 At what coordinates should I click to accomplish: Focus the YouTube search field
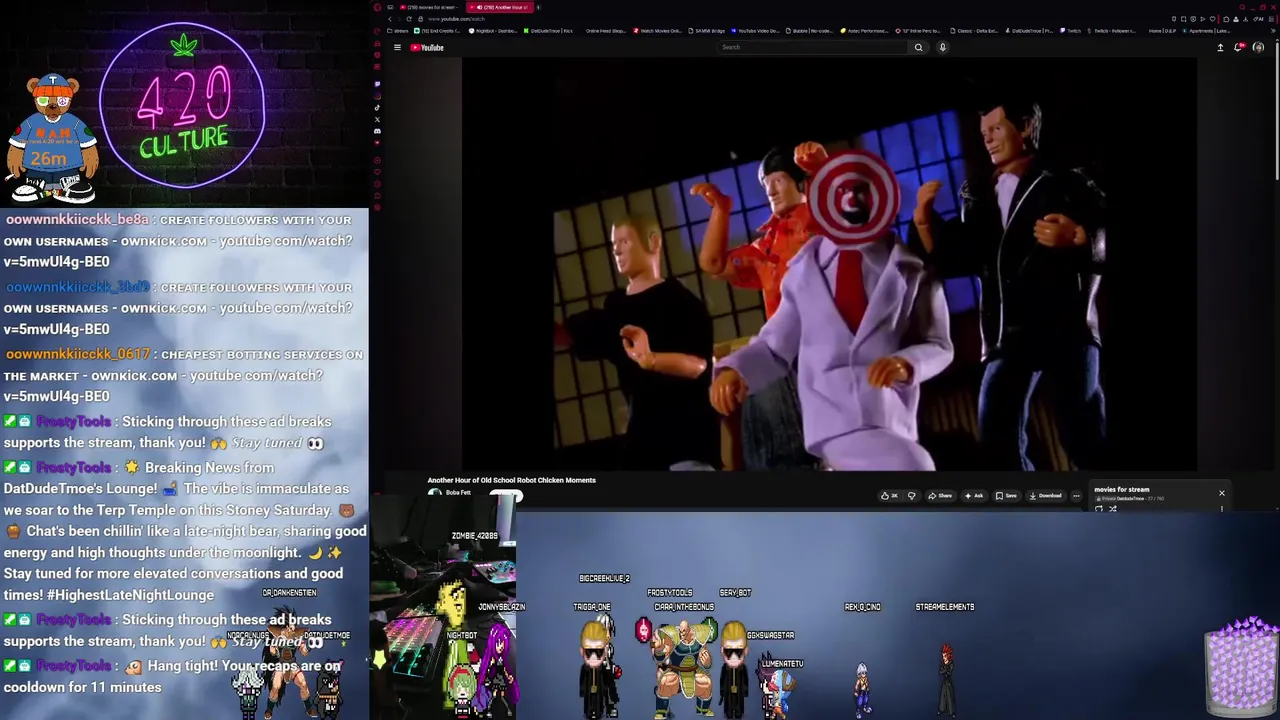point(814,47)
